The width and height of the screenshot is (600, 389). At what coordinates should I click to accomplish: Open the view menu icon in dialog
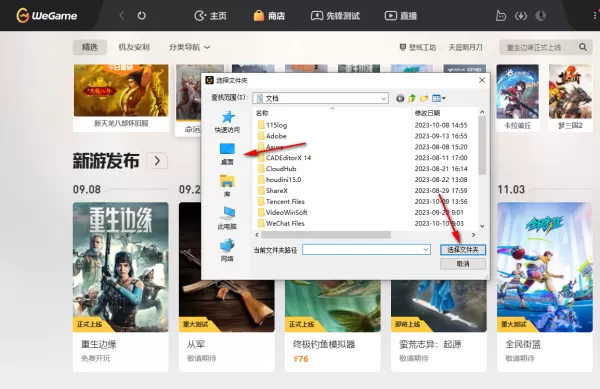tap(439, 98)
